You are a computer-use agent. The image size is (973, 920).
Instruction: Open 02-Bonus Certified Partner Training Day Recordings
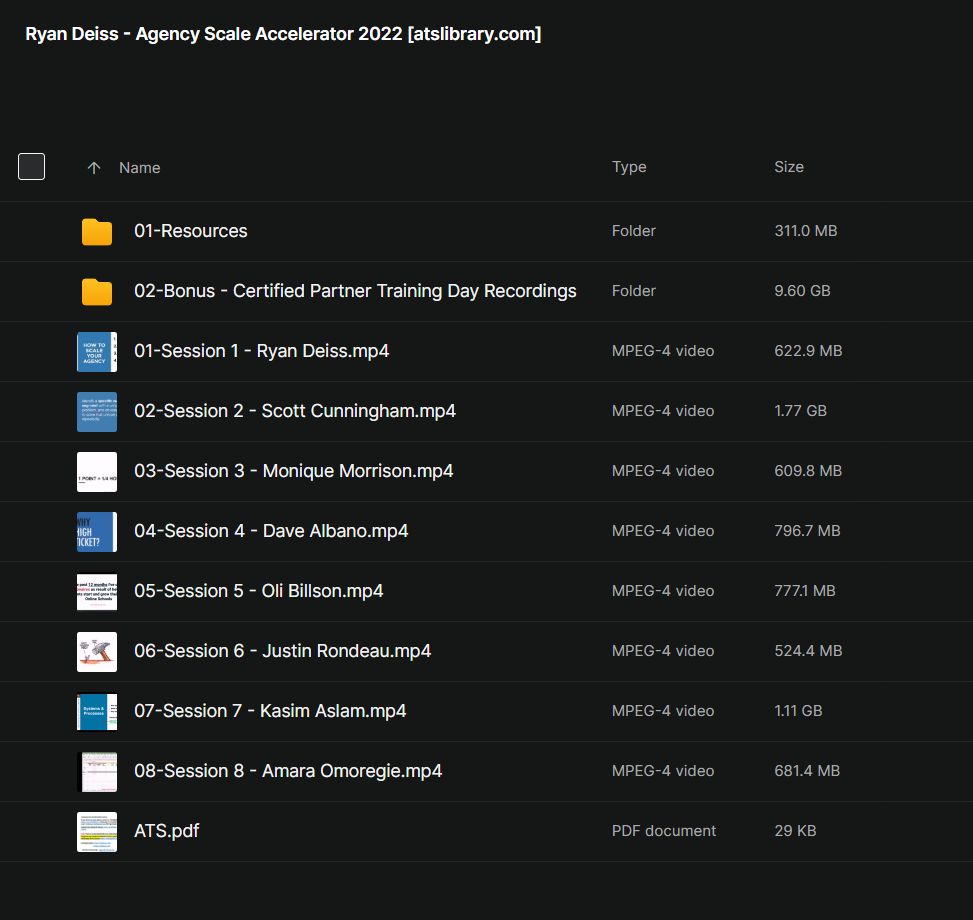pos(355,291)
